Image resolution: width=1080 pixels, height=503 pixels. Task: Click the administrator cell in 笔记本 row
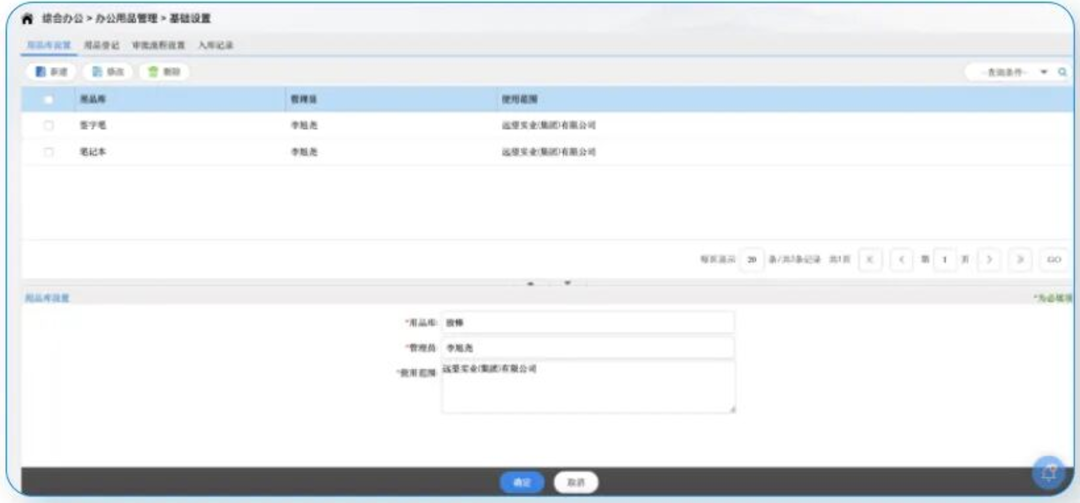coord(304,152)
